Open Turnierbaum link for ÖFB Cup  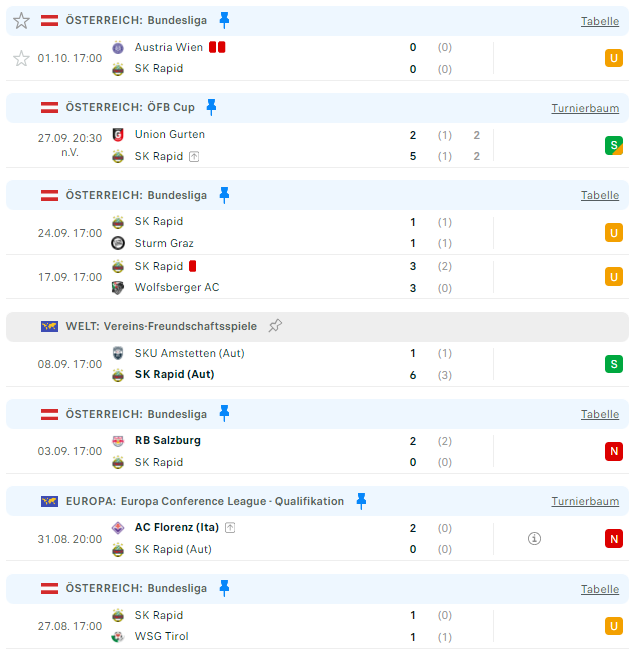click(585, 108)
